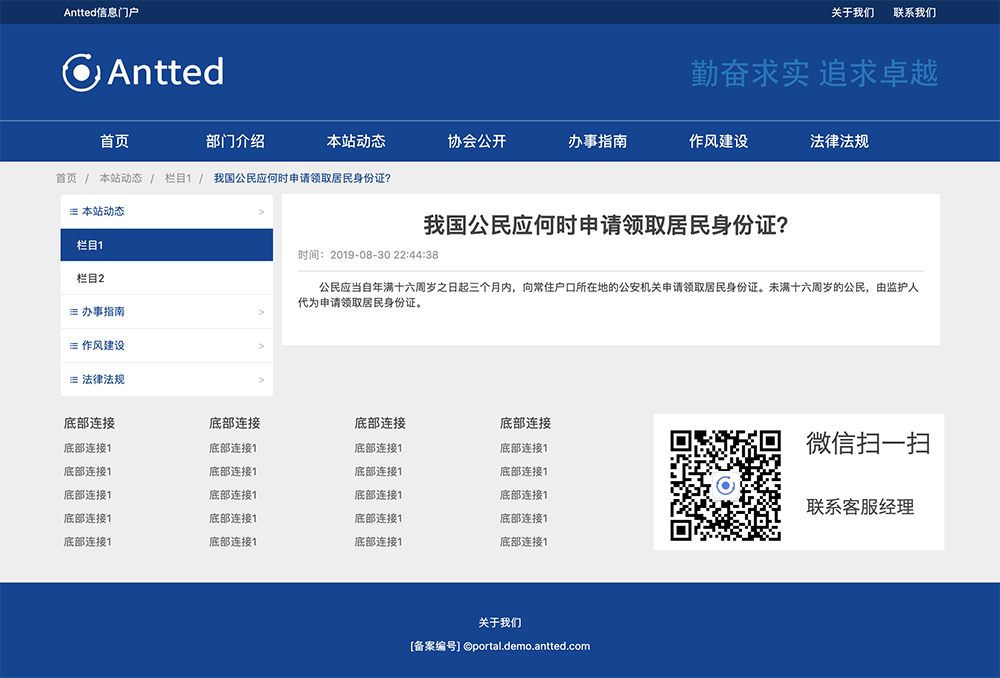Expand 办事指南 sidebar section arrow

(261, 312)
